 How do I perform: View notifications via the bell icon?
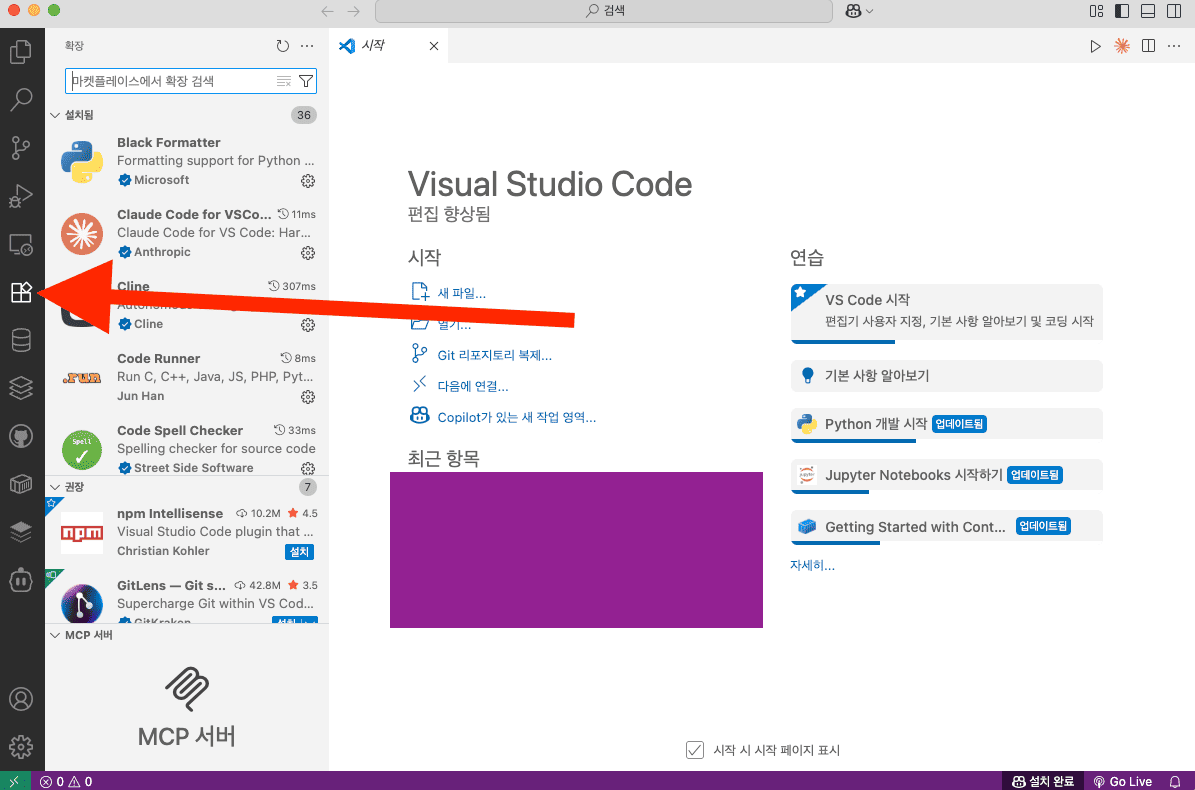1175,782
